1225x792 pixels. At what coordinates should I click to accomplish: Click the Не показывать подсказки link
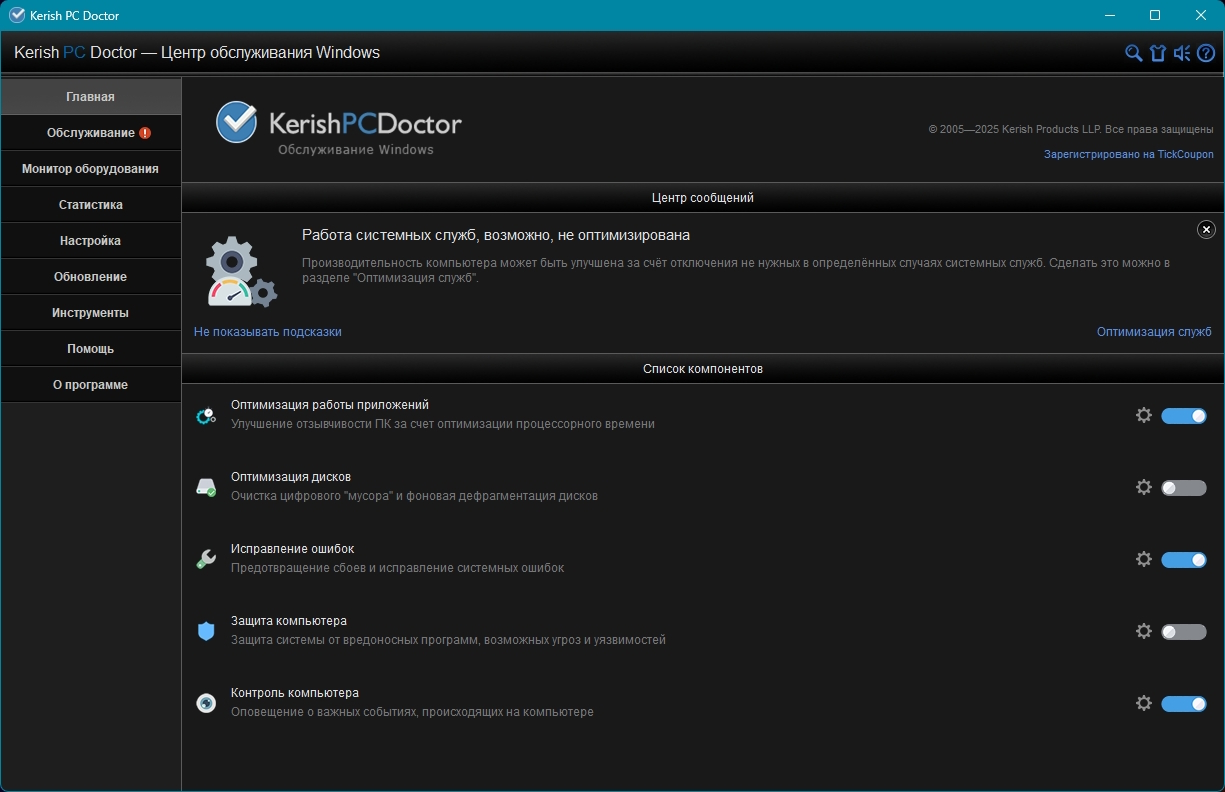click(268, 332)
